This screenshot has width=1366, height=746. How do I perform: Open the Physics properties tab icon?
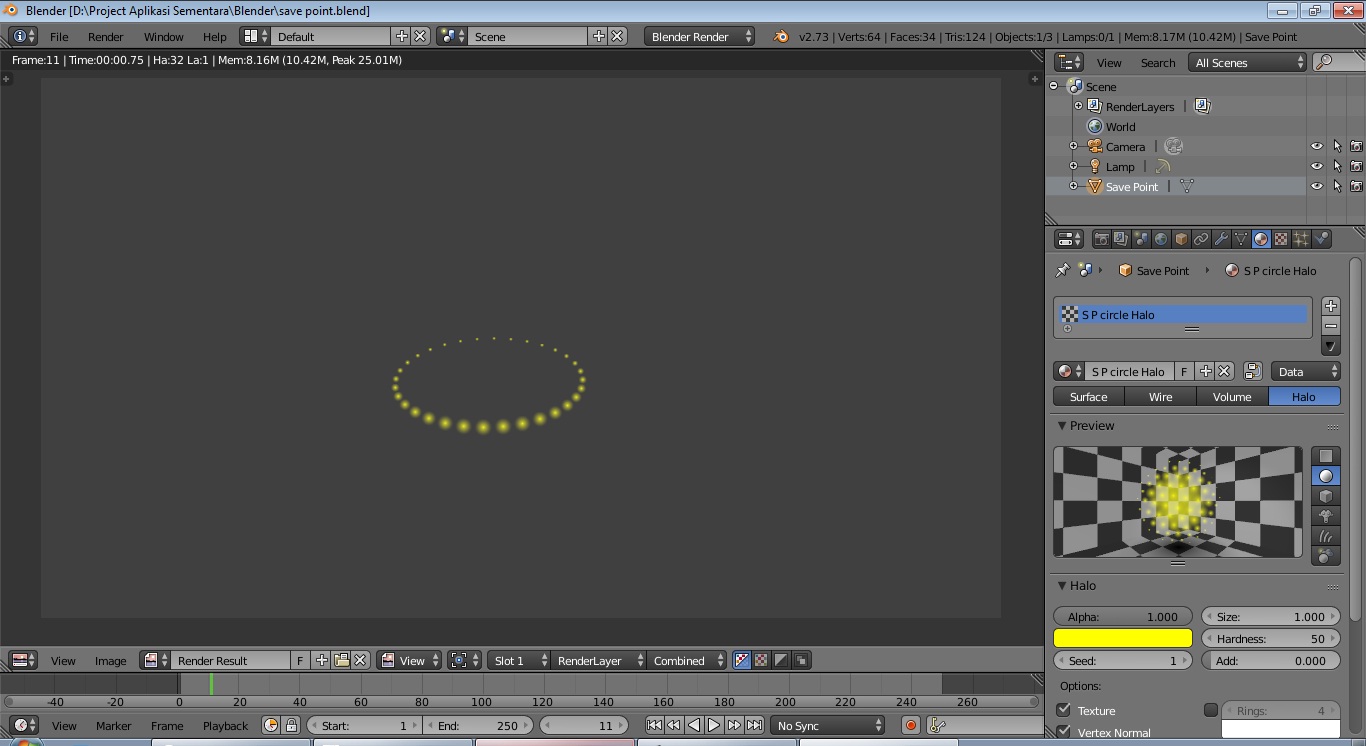pyautogui.click(x=1322, y=239)
